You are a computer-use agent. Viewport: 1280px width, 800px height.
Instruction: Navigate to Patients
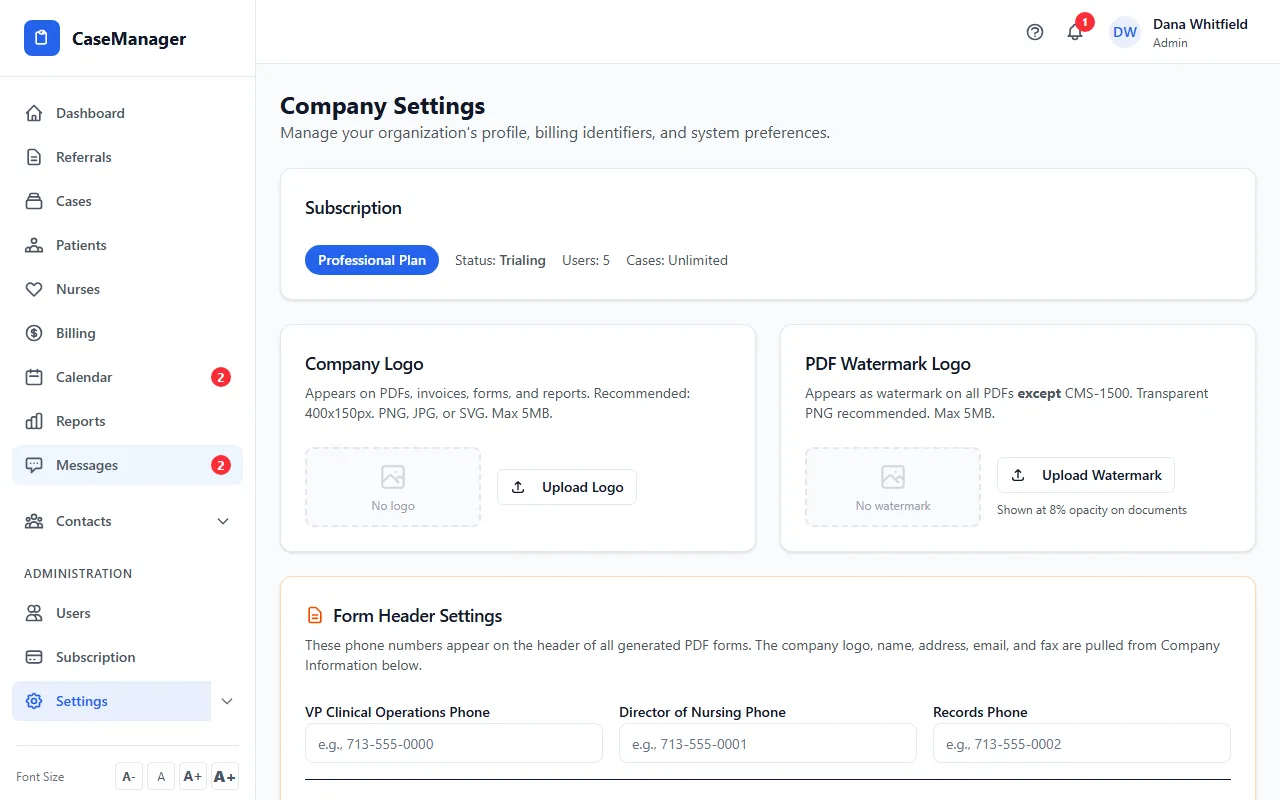click(x=127, y=245)
